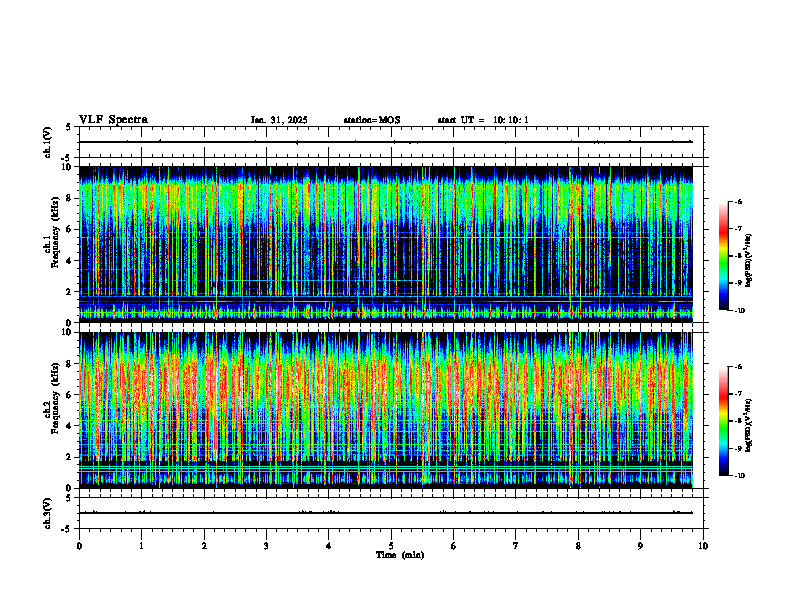Click the "Time (min)" x-axis label
Image resolution: width=792 pixels, height=612 pixels.
(x=400, y=555)
